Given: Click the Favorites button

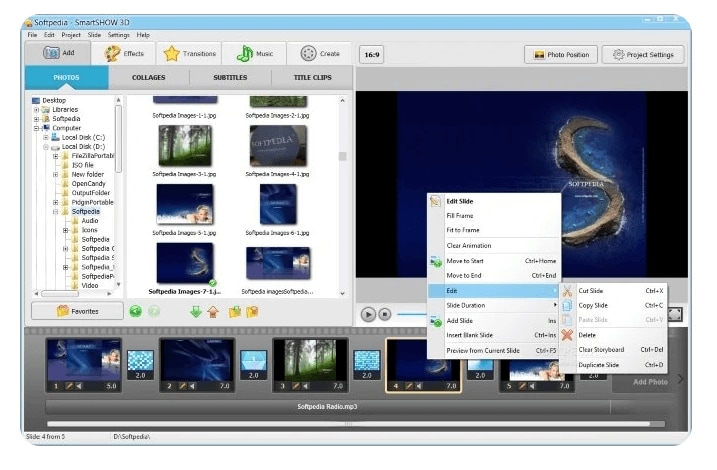Looking at the screenshot, I should [77, 311].
